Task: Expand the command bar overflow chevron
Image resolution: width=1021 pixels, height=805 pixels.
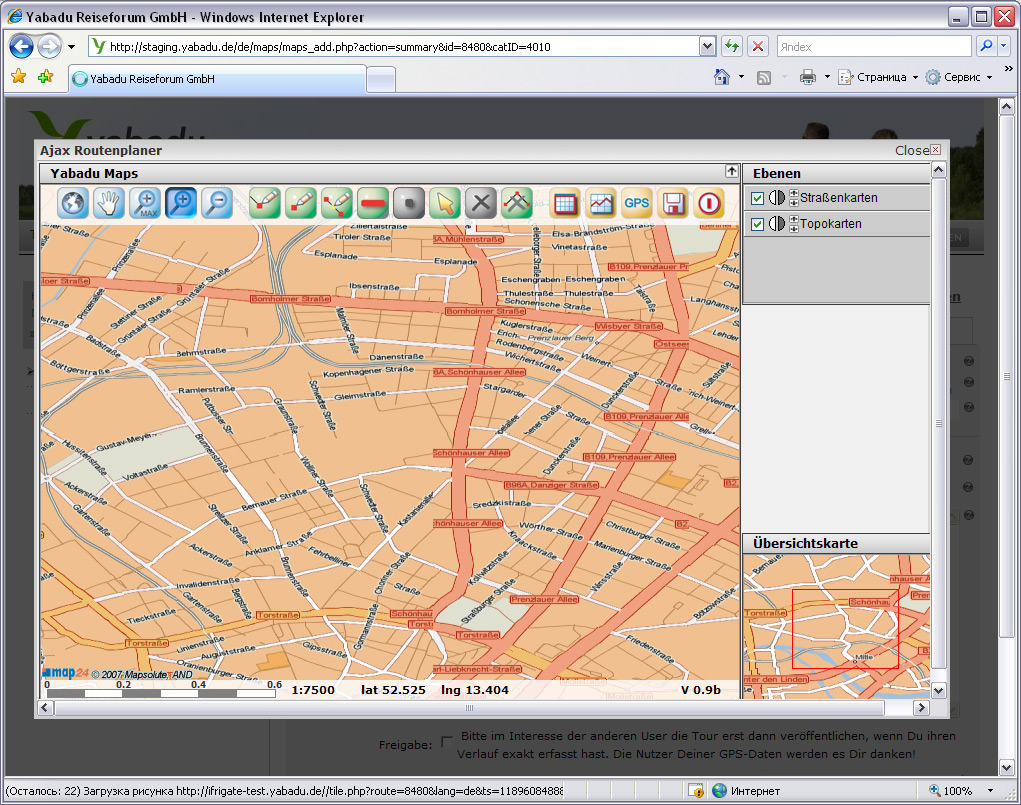Action: pyautogui.click(x=1009, y=68)
